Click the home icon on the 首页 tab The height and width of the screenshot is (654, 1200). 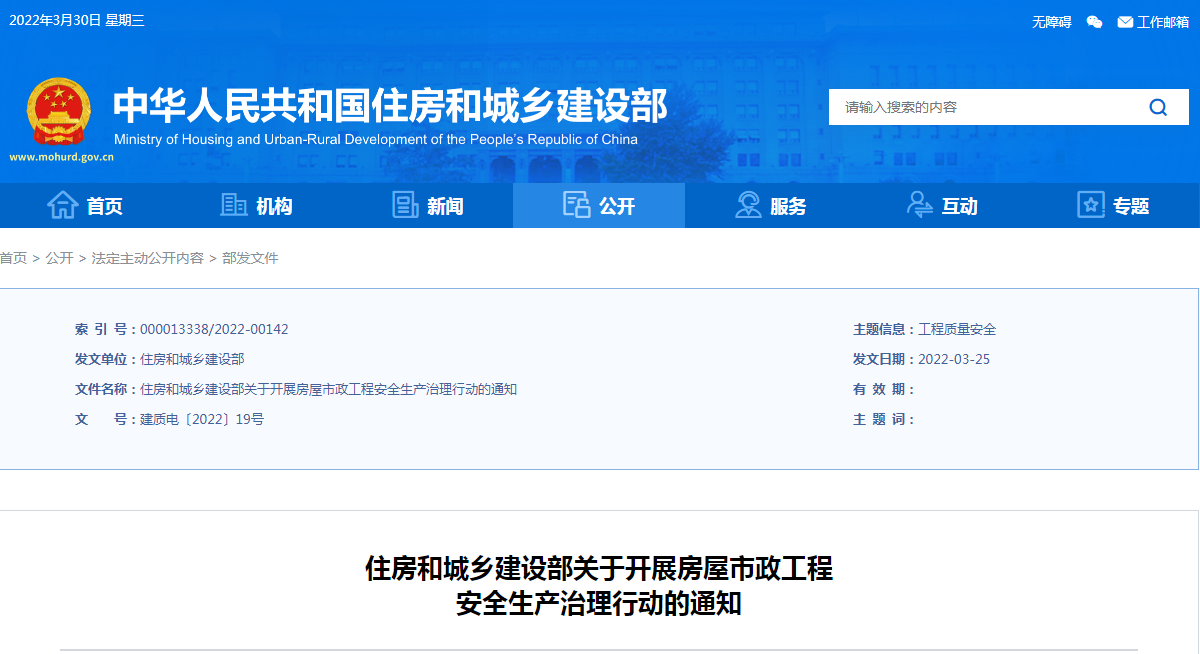64,204
